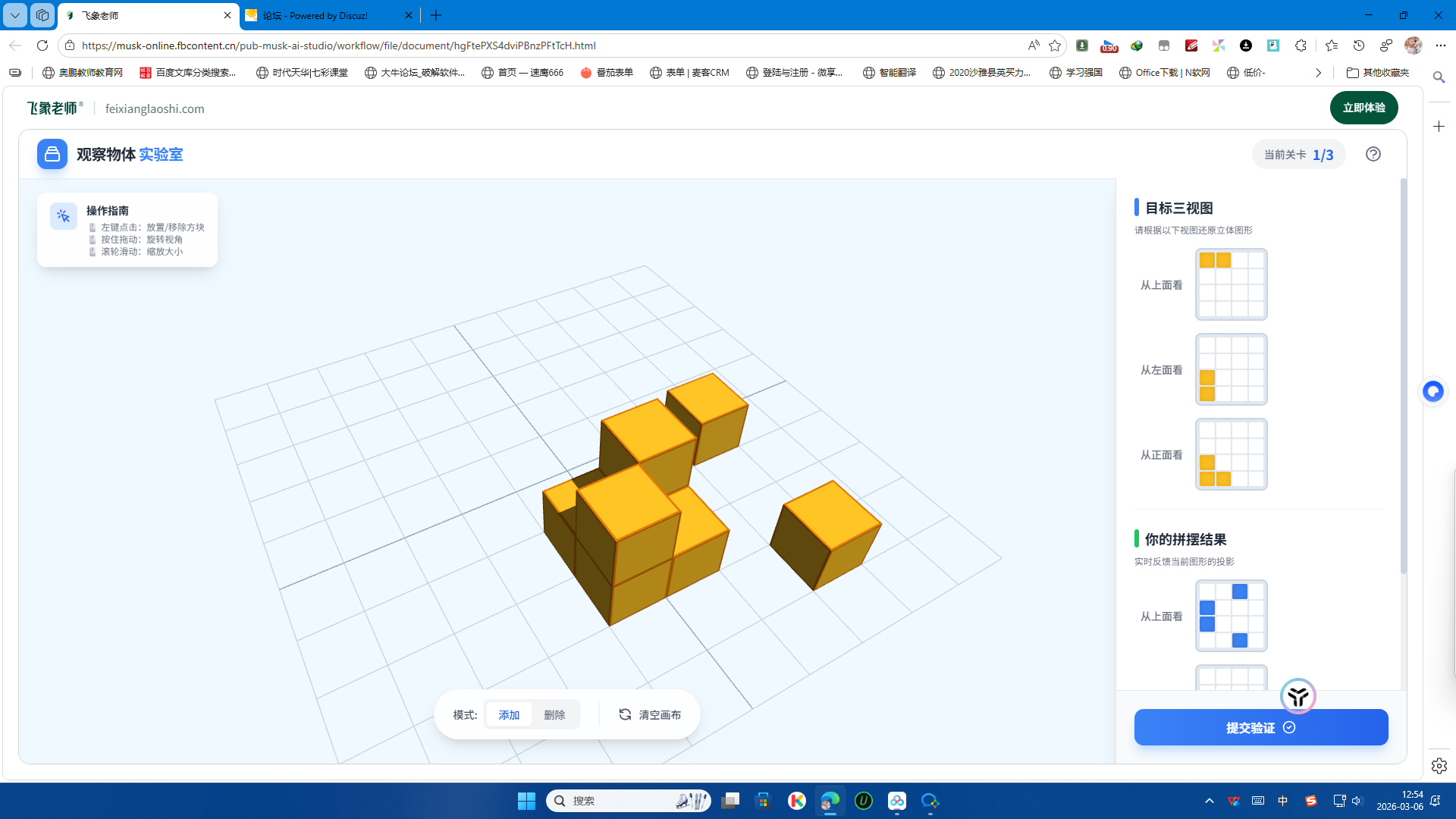Switch mode to 删除 (delete)
The height and width of the screenshot is (819, 1456).
pos(554,714)
